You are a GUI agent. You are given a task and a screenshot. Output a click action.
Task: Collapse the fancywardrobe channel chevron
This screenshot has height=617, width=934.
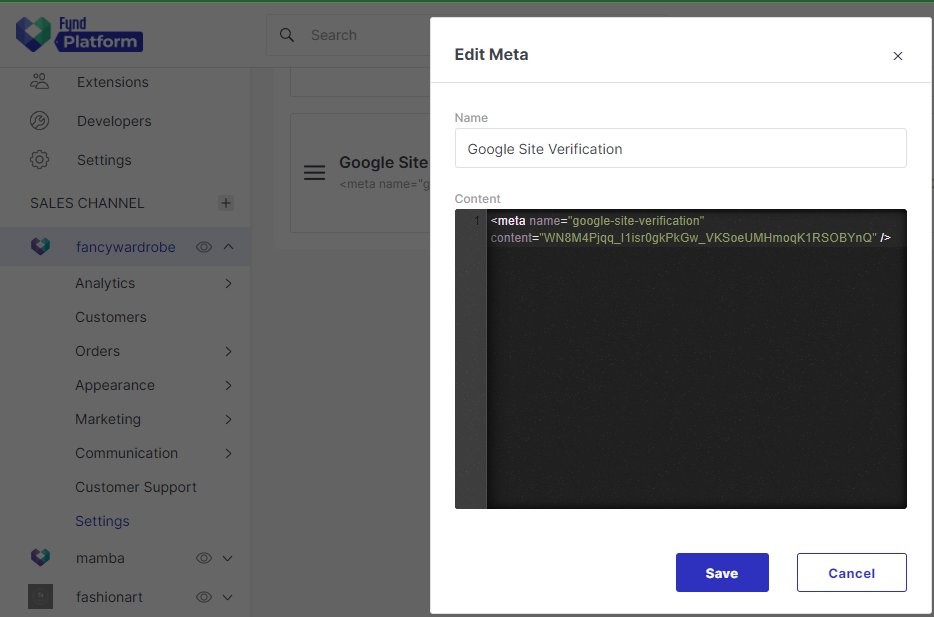(229, 247)
